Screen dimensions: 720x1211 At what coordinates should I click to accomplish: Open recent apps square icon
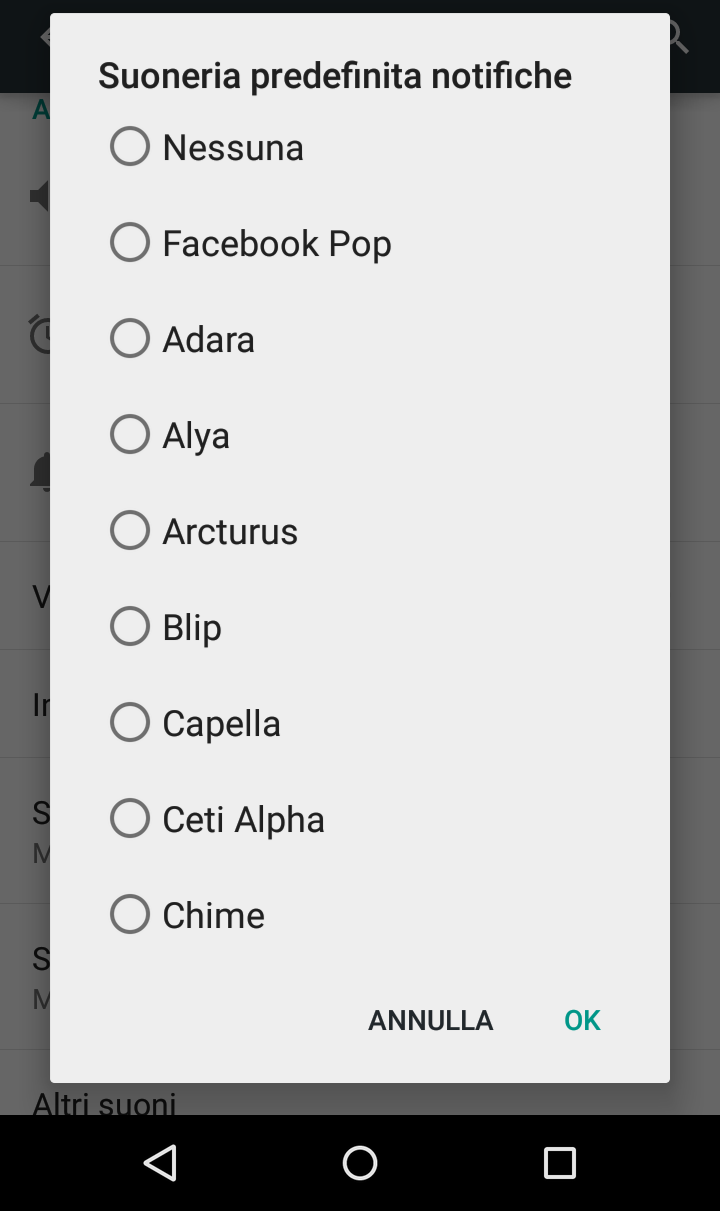[560, 1163]
